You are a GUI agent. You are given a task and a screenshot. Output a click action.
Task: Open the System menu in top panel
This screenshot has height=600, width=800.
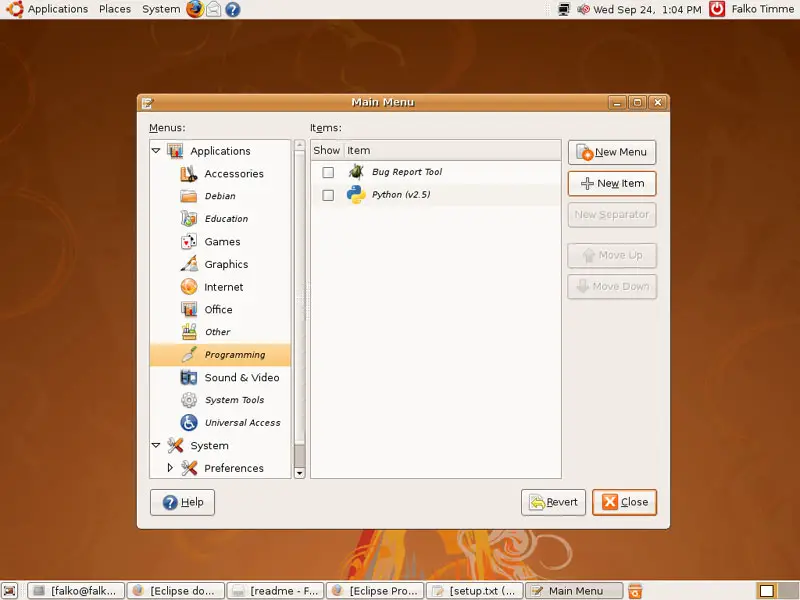[161, 9]
